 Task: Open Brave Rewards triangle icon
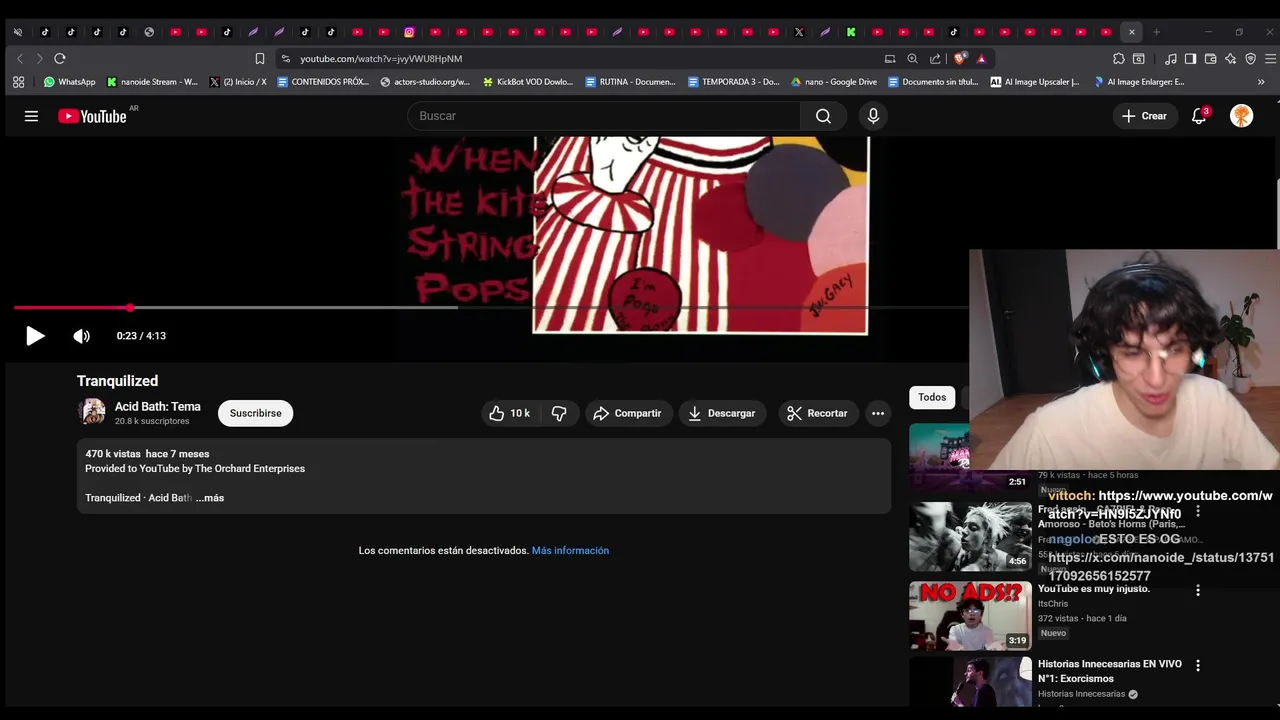tap(981, 59)
